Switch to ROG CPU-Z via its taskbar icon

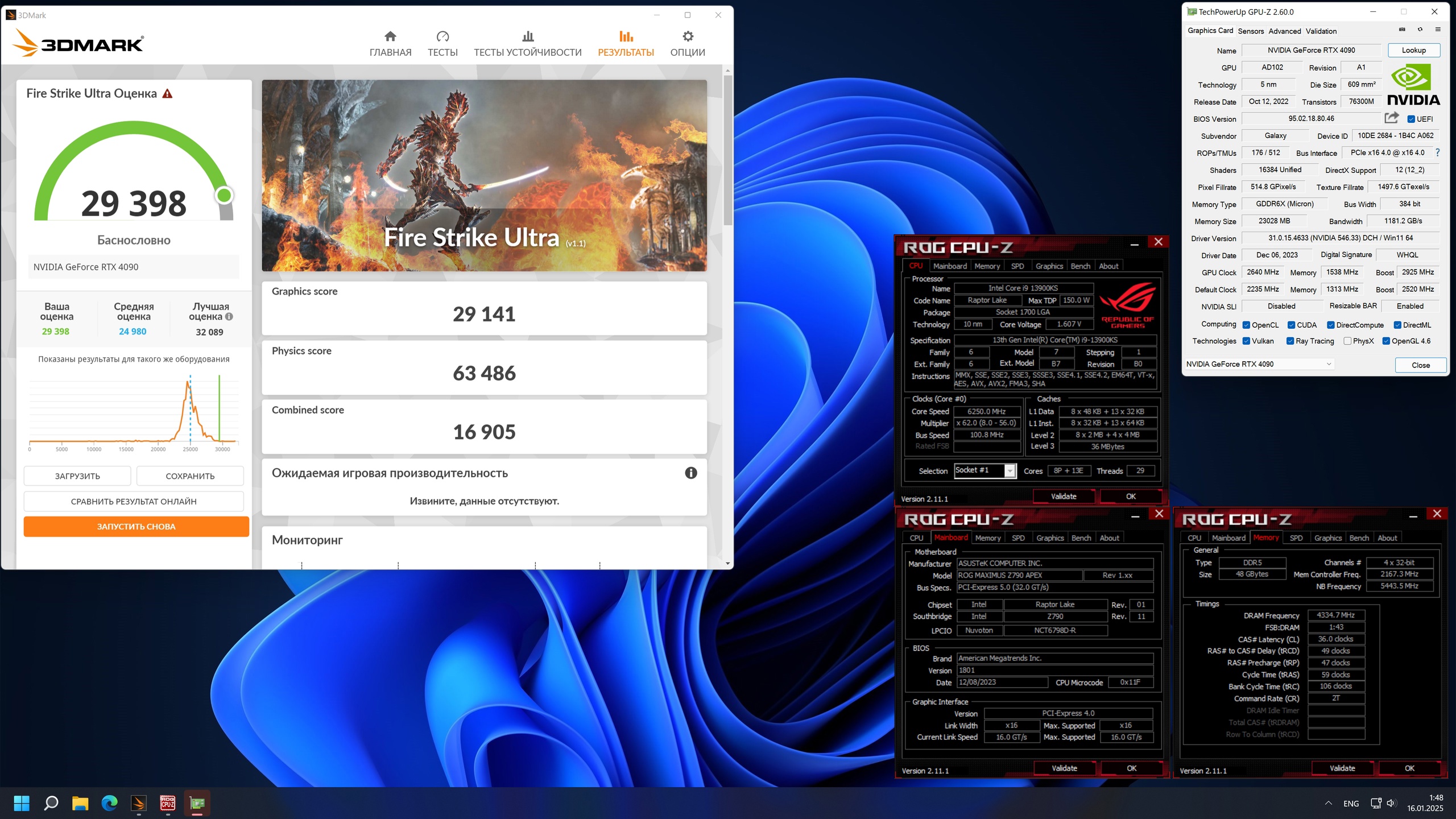click(x=168, y=803)
